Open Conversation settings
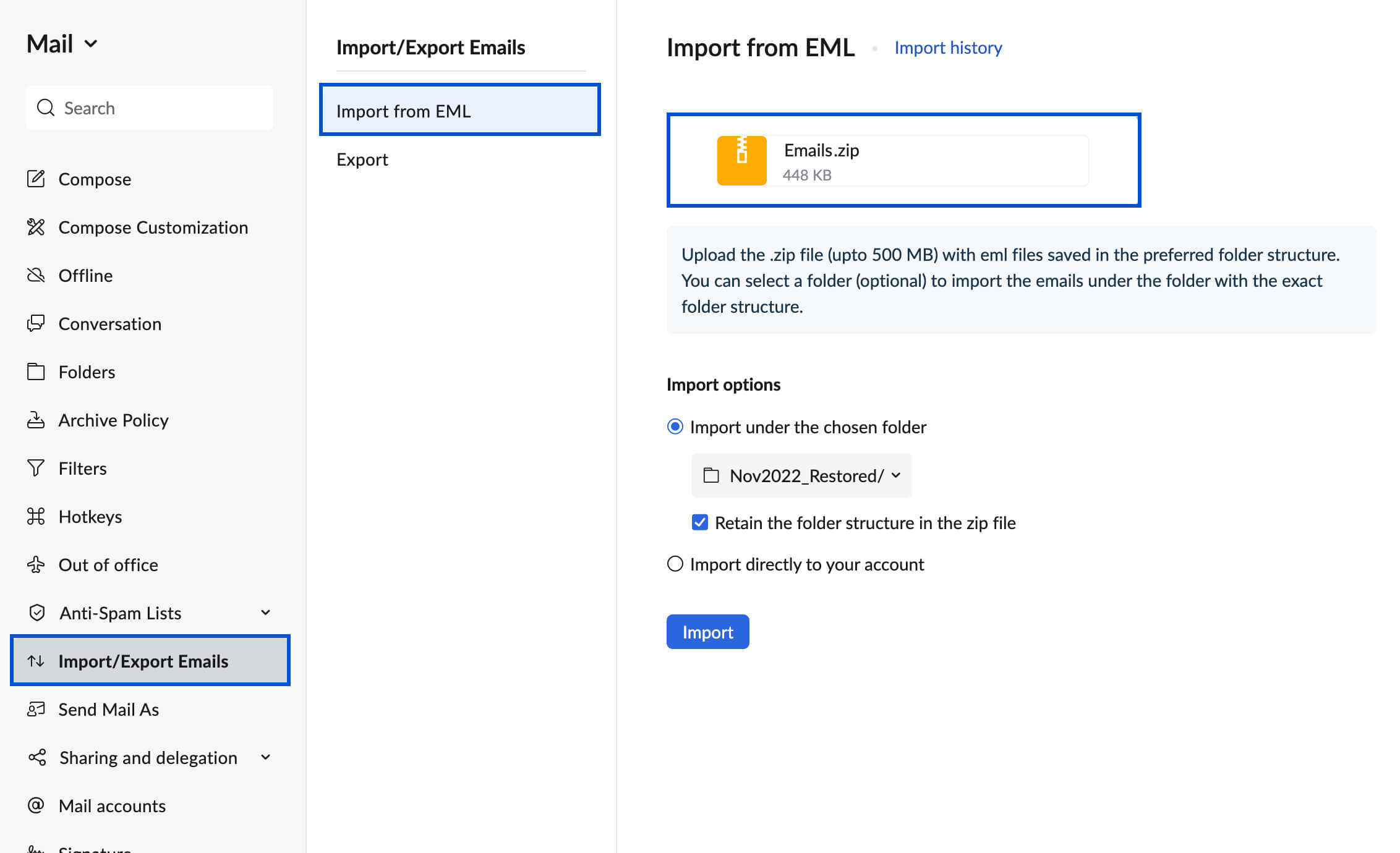 point(109,323)
